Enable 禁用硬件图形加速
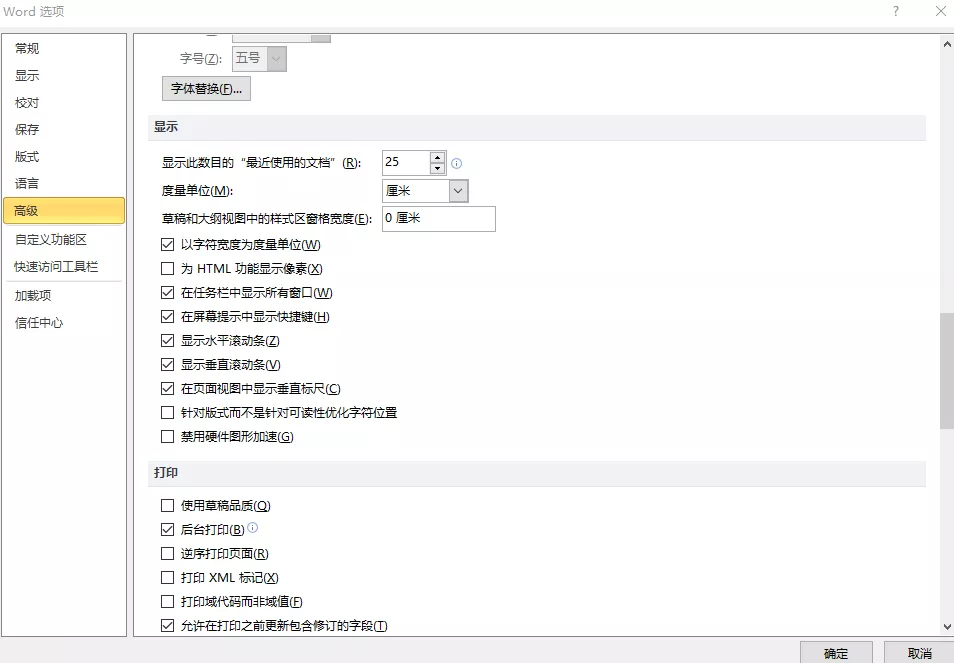This screenshot has width=954, height=663. click(166, 436)
